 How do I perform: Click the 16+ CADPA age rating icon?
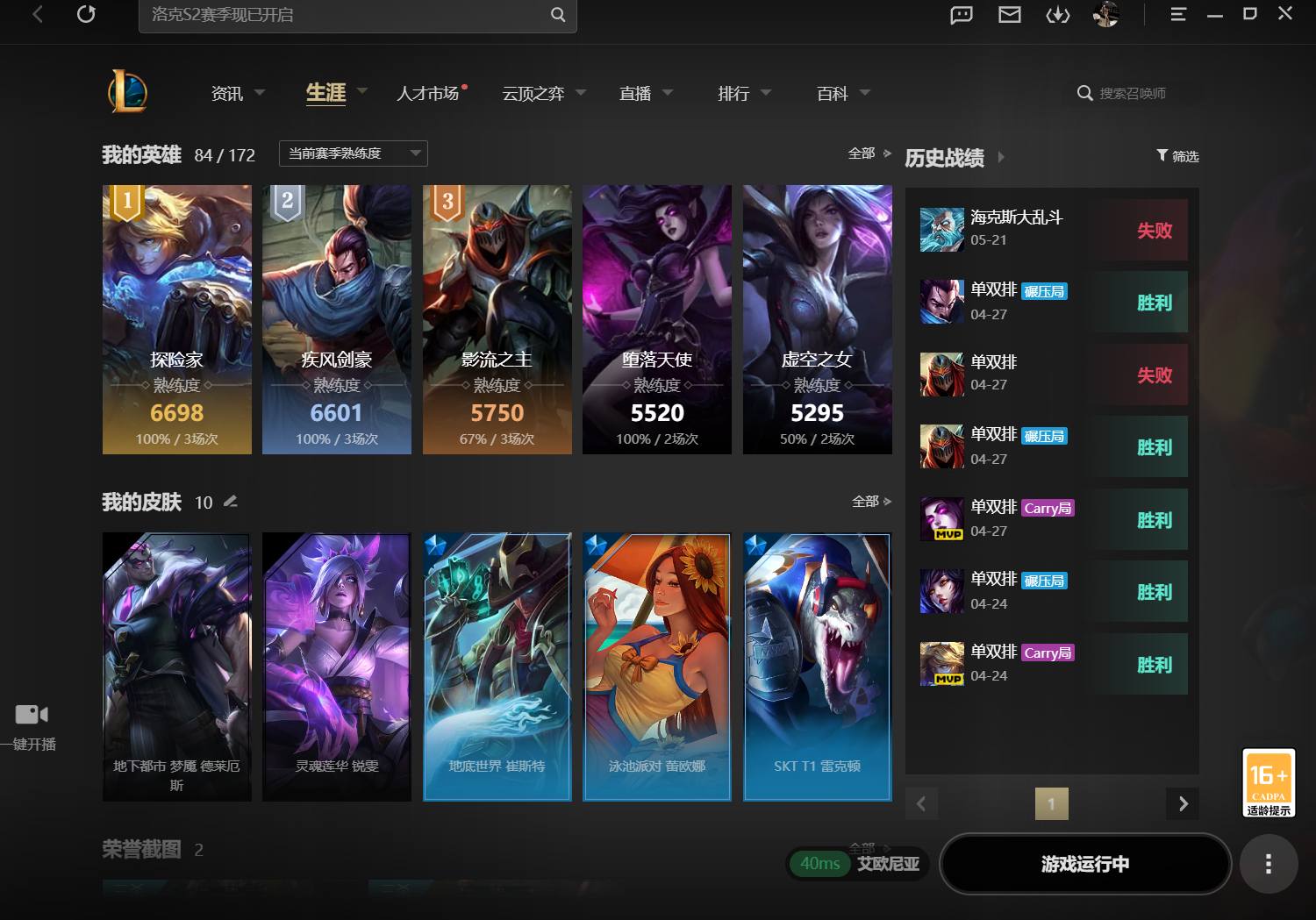[x=1269, y=782]
